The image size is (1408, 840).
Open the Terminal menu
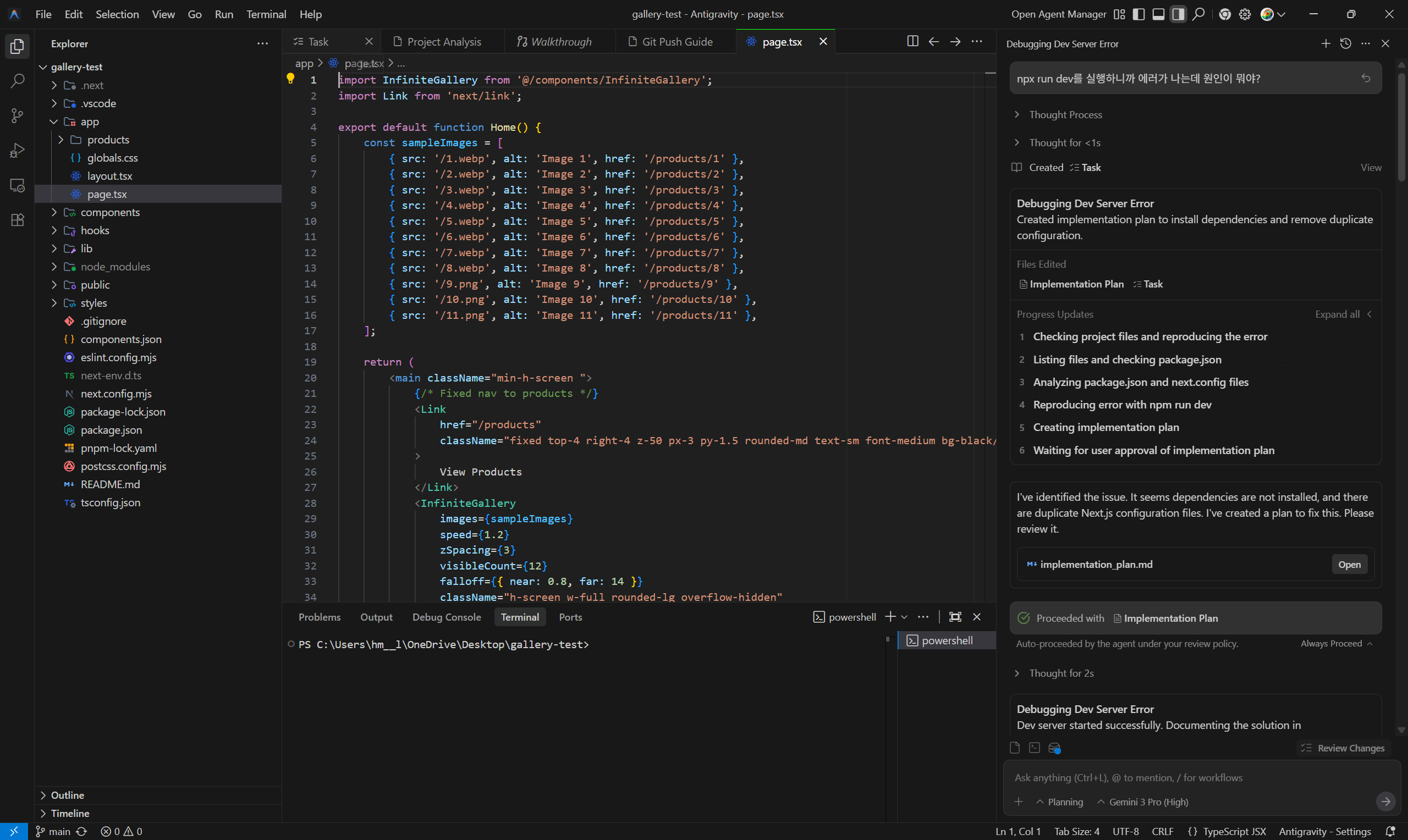(266, 14)
